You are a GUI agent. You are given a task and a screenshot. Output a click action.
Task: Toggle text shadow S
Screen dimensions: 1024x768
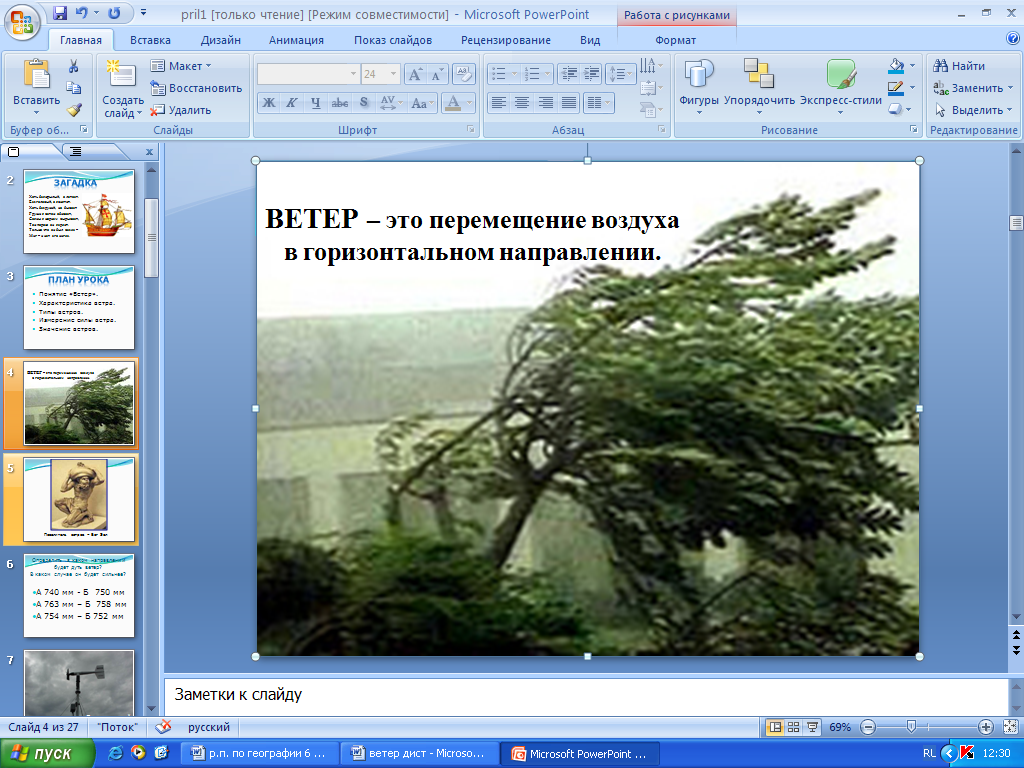pyautogui.click(x=364, y=103)
